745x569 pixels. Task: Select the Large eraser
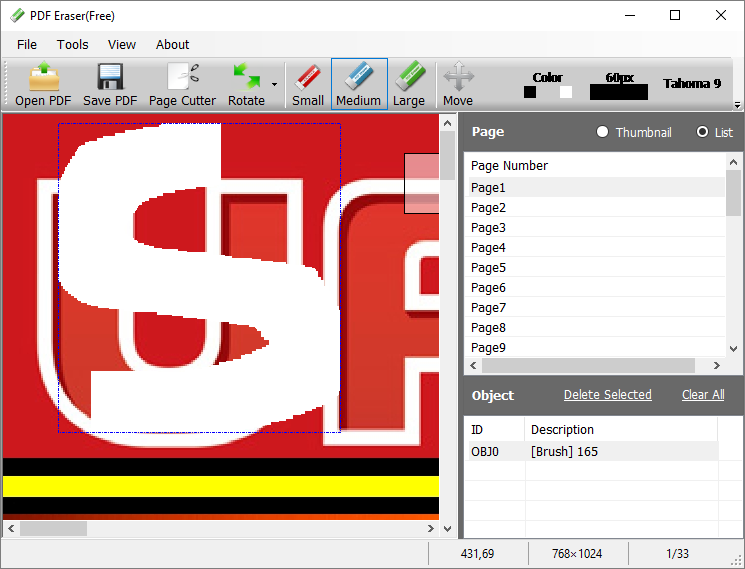tap(409, 84)
